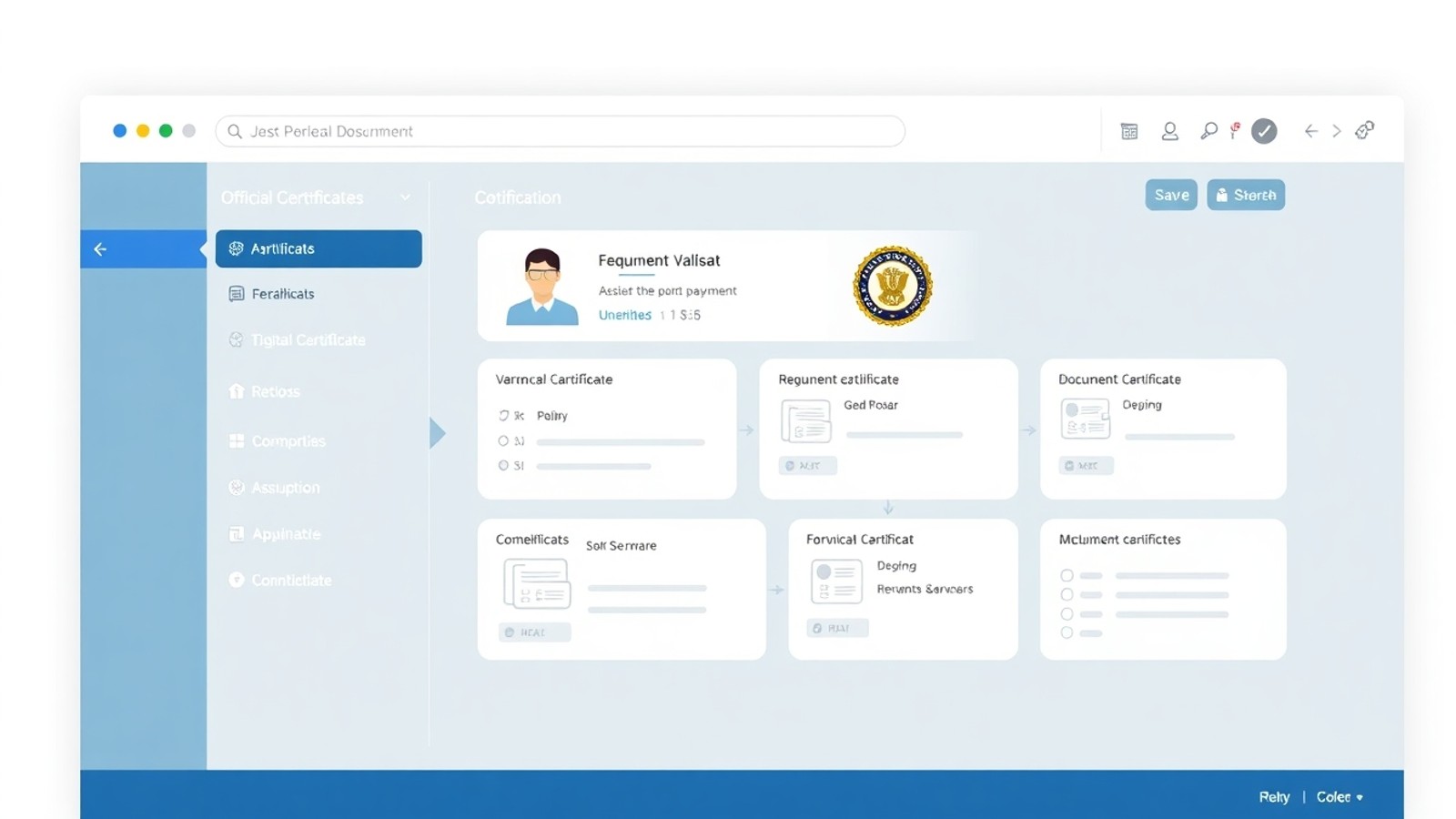Select the third radio in Varrncal Certificate
The image size is (1456, 819).
coord(503,466)
